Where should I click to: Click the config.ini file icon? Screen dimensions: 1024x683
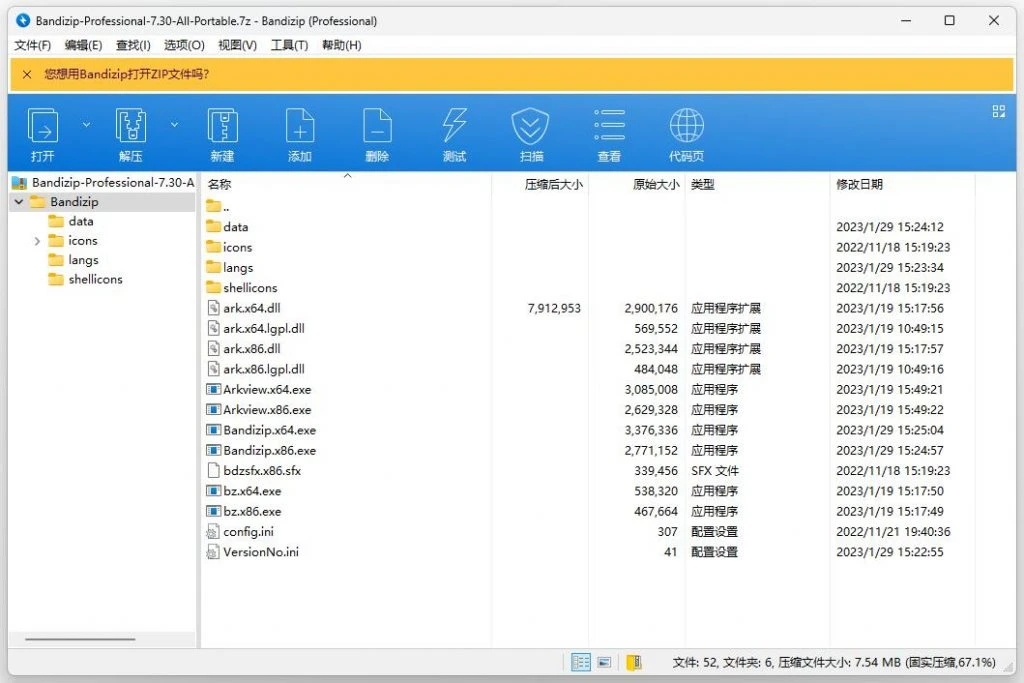click(x=213, y=532)
